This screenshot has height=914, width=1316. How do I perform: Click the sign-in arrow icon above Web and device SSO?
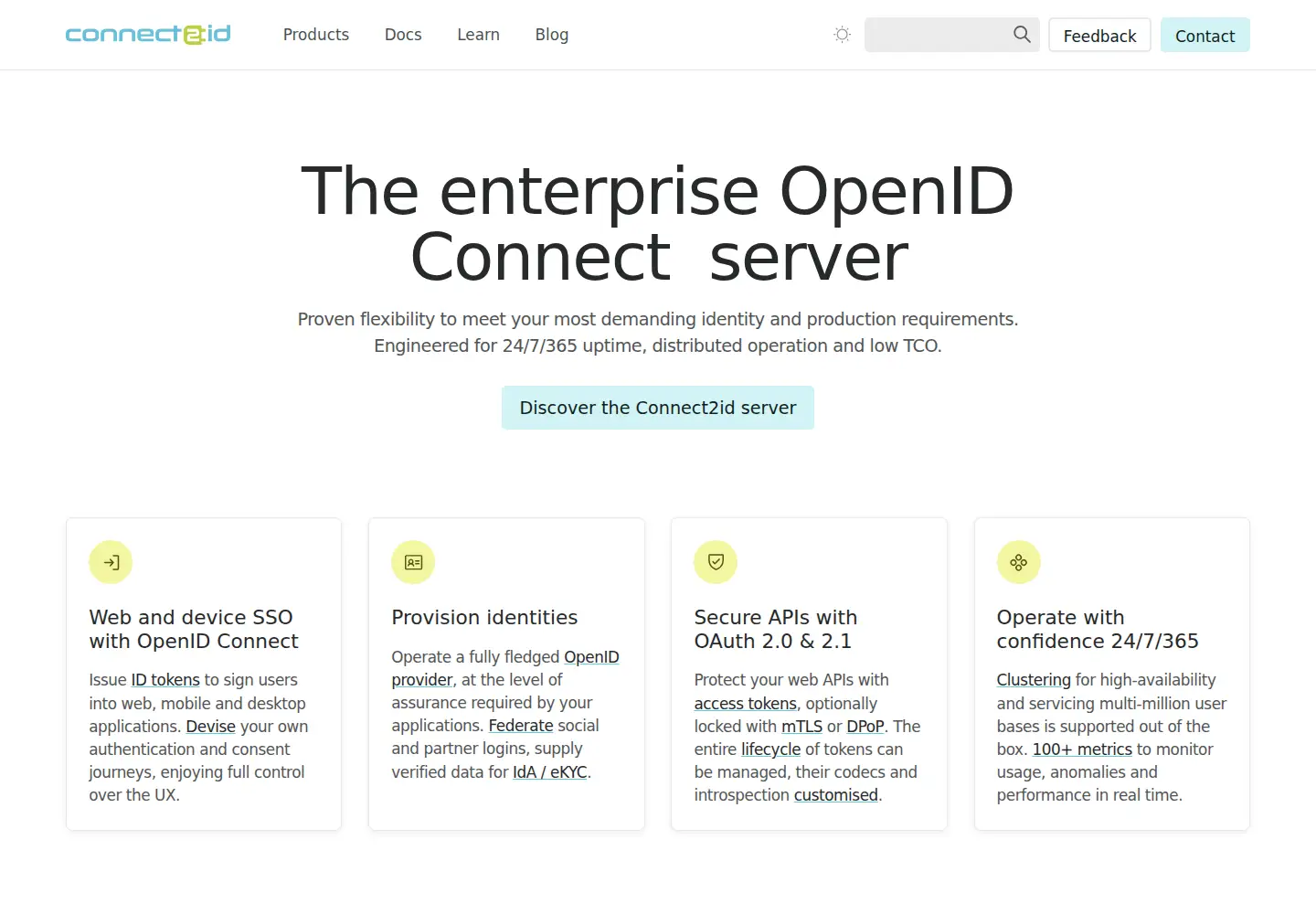(111, 562)
